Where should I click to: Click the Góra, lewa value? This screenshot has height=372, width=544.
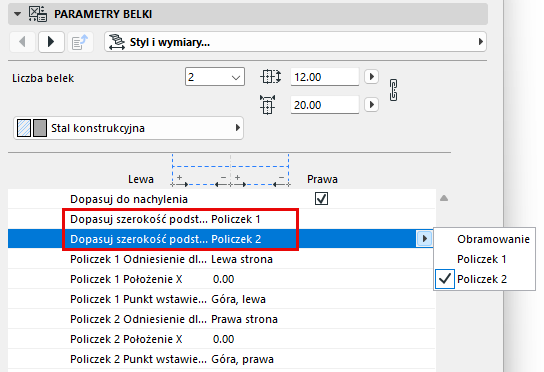tap(238, 299)
